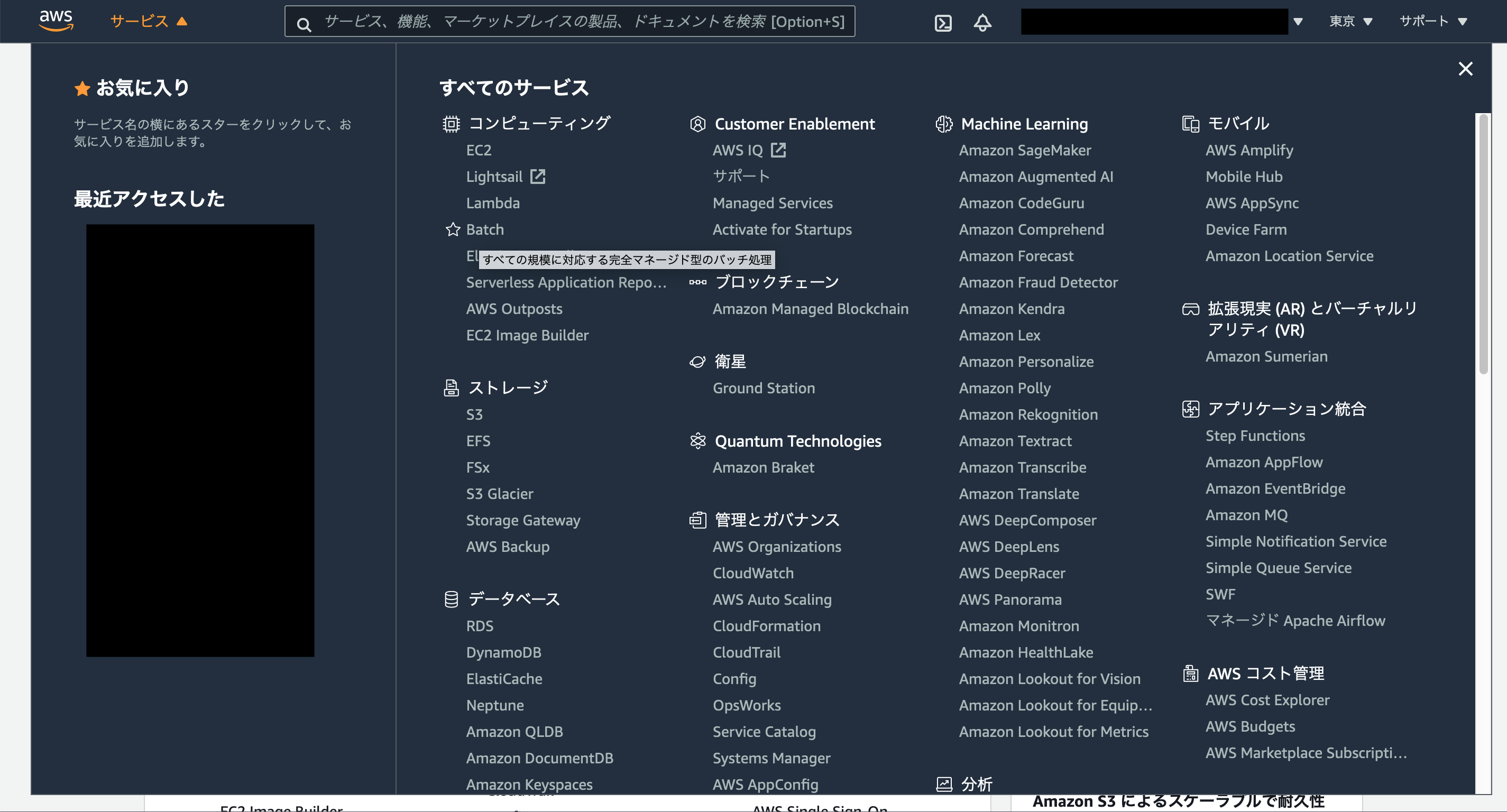Viewport: 1507px width, 812px height.
Task: Click the アプリケーション統合 category icon
Action: click(x=1190, y=409)
